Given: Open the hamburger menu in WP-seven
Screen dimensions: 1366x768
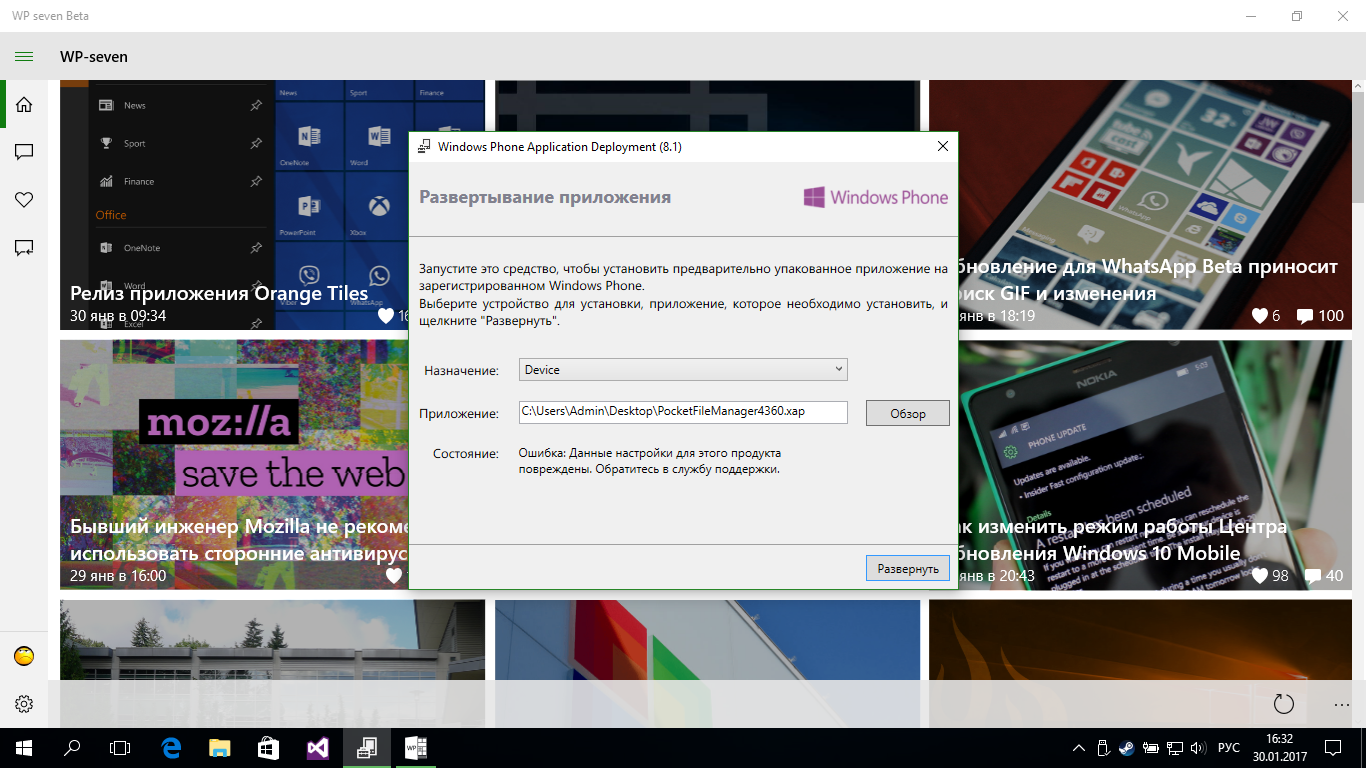Looking at the screenshot, I should (24, 57).
